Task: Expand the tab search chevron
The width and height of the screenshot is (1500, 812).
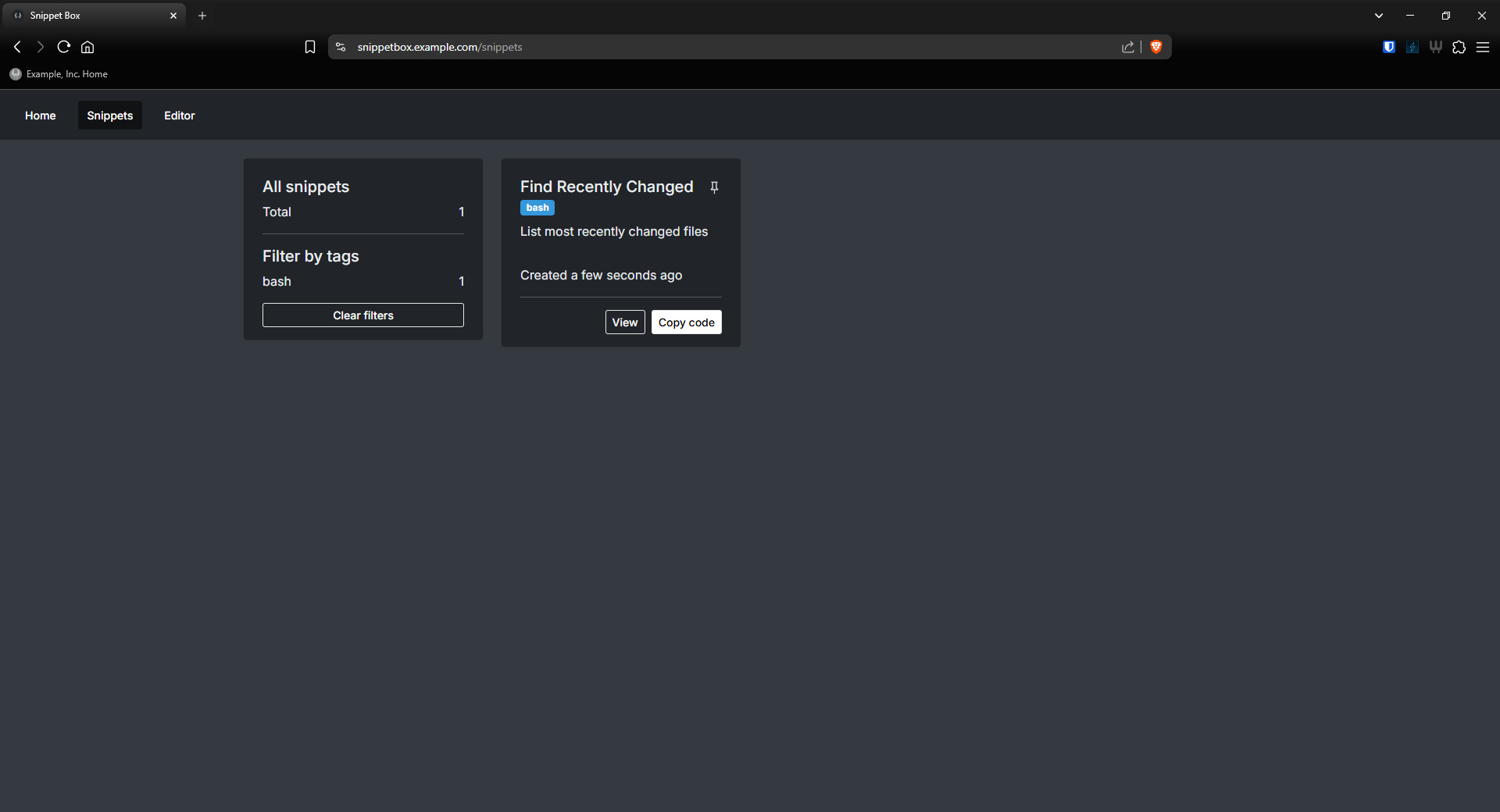Action: tap(1379, 16)
